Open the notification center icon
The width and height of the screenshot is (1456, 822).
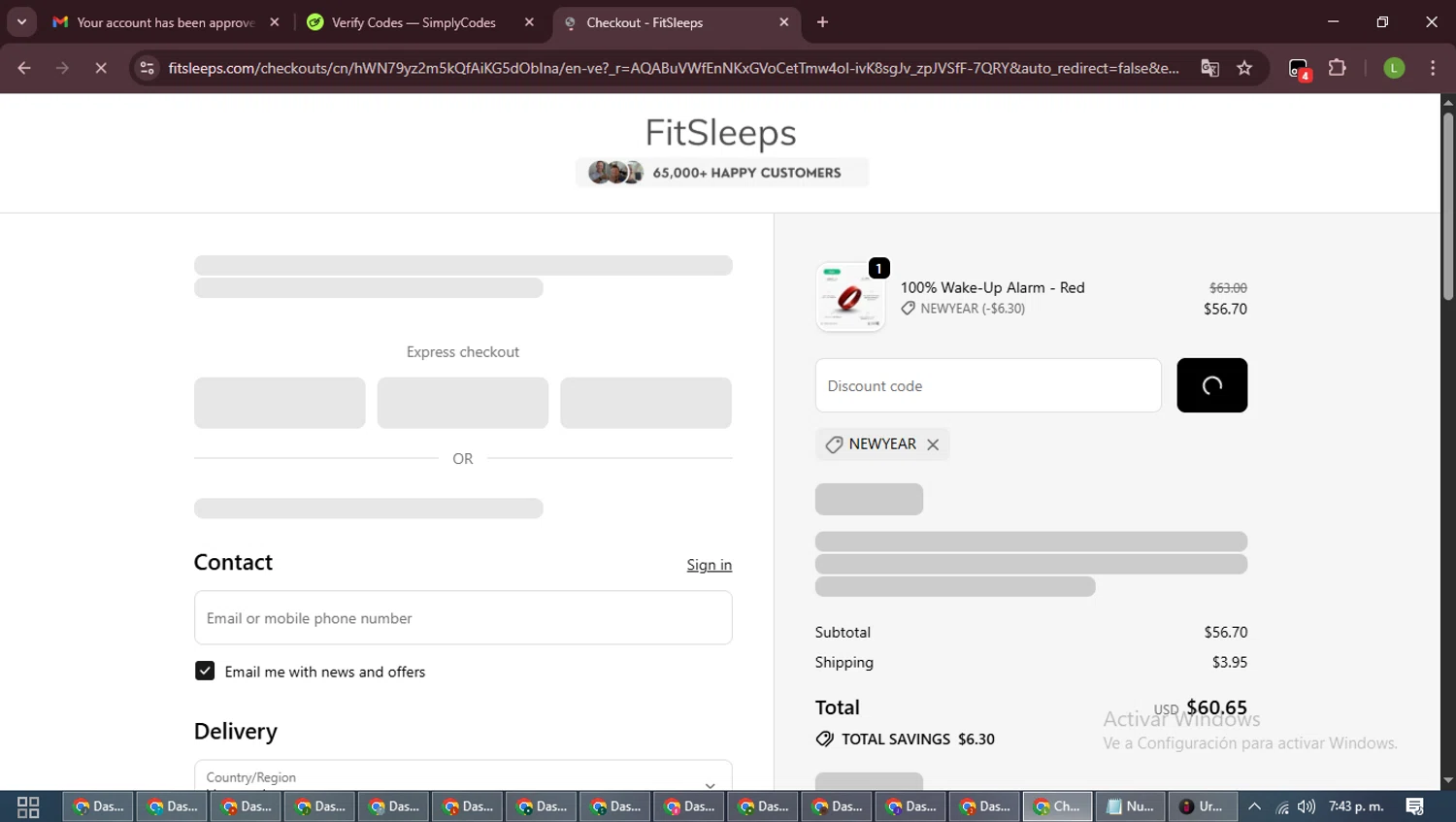[1415, 806]
